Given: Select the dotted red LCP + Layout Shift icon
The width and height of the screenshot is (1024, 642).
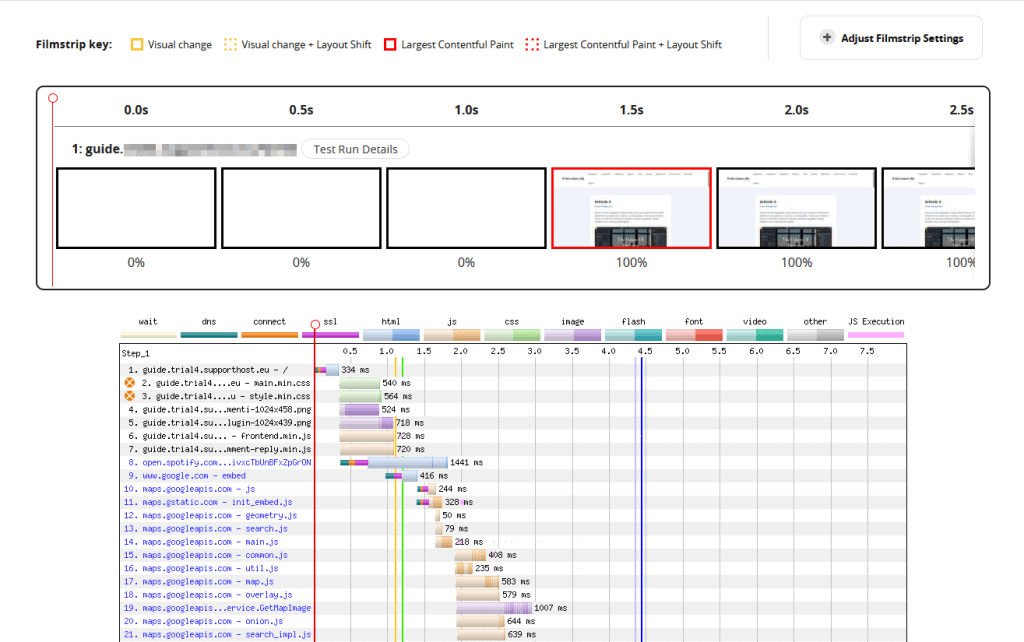Looking at the screenshot, I should tap(532, 44).
